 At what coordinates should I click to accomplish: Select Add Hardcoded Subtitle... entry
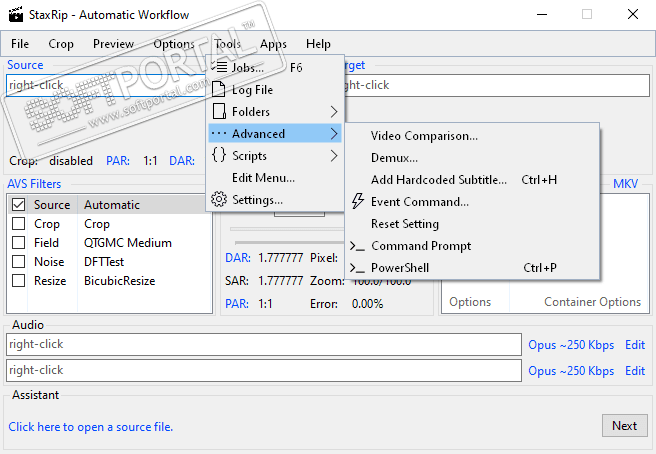pos(472,180)
